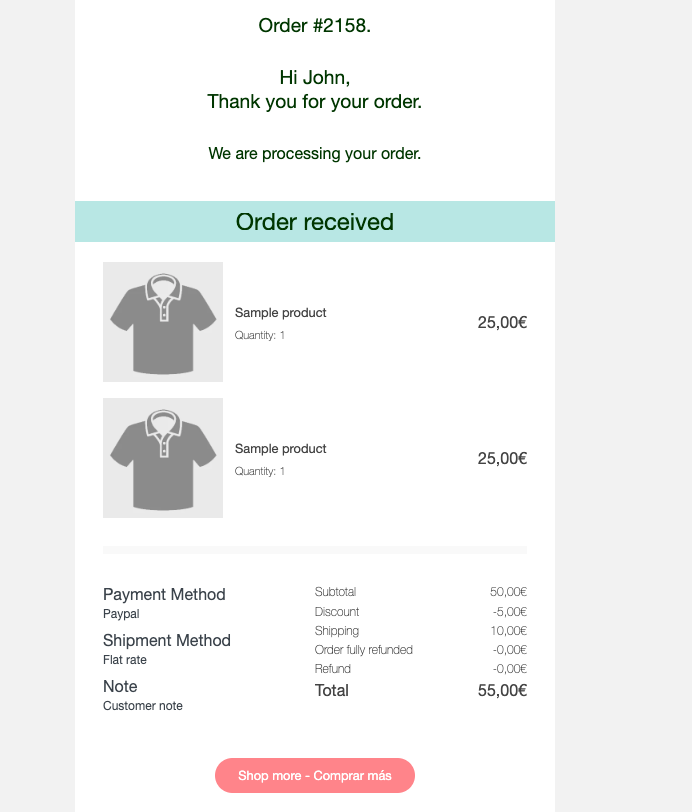Click the Subtotal row label
This screenshot has height=812, width=692.
(x=335, y=592)
